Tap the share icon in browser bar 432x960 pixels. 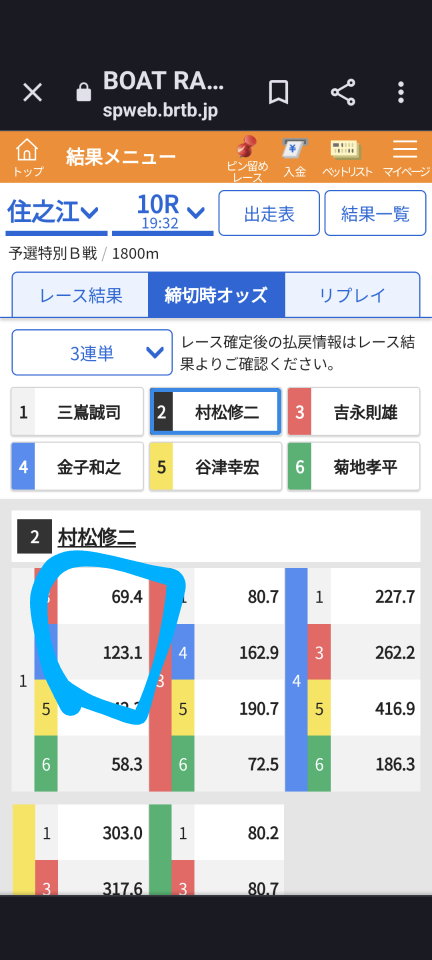click(343, 93)
